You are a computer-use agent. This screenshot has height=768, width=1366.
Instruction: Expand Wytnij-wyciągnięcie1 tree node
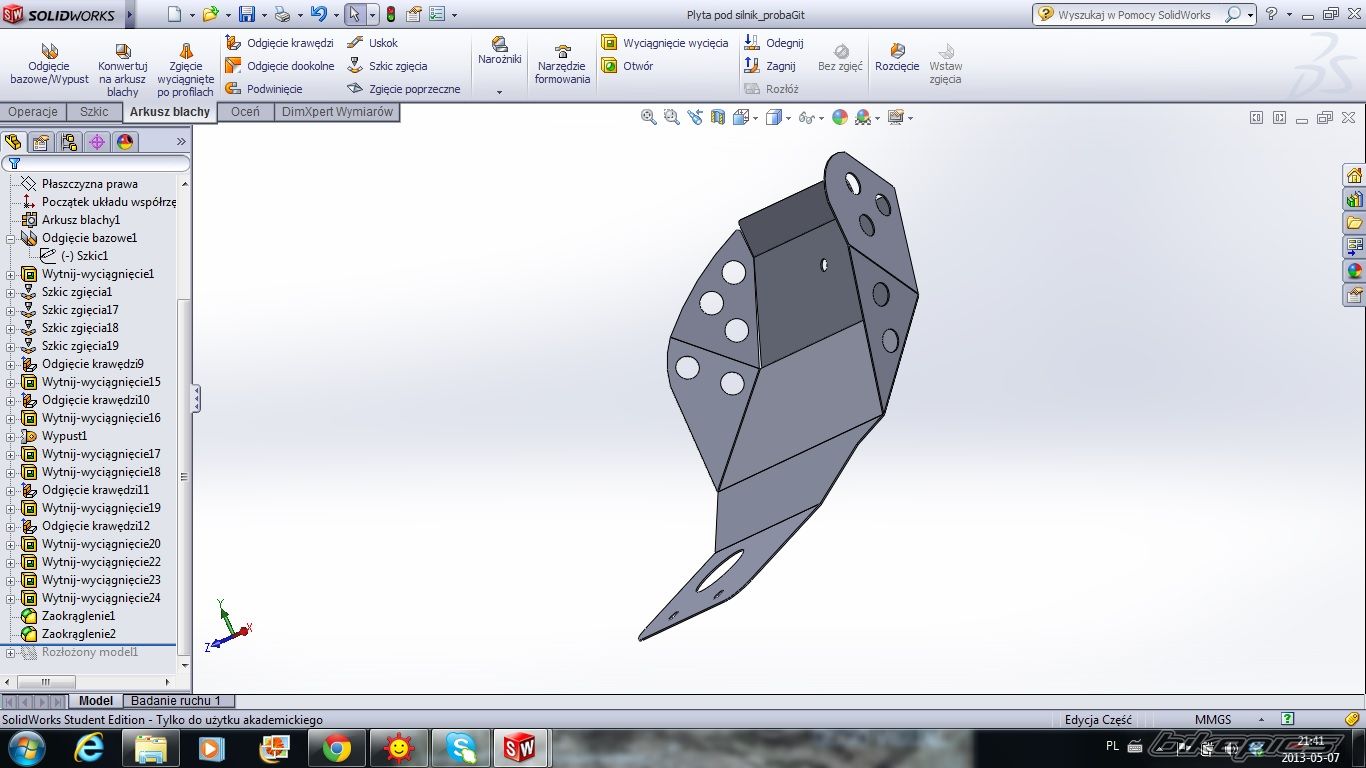[11, 274]
